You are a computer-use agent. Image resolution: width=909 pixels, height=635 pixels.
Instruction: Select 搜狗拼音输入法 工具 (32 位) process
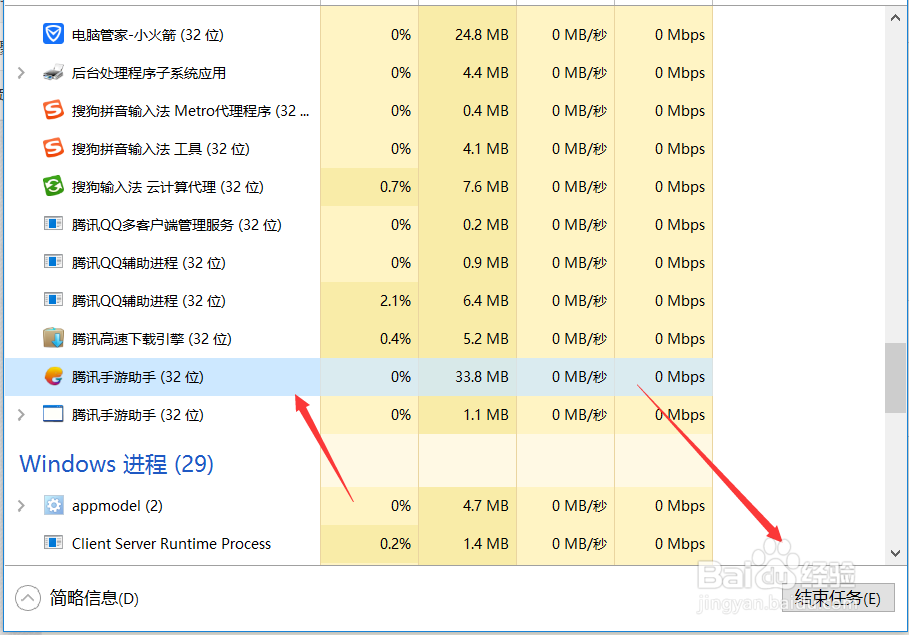[161, 149]
